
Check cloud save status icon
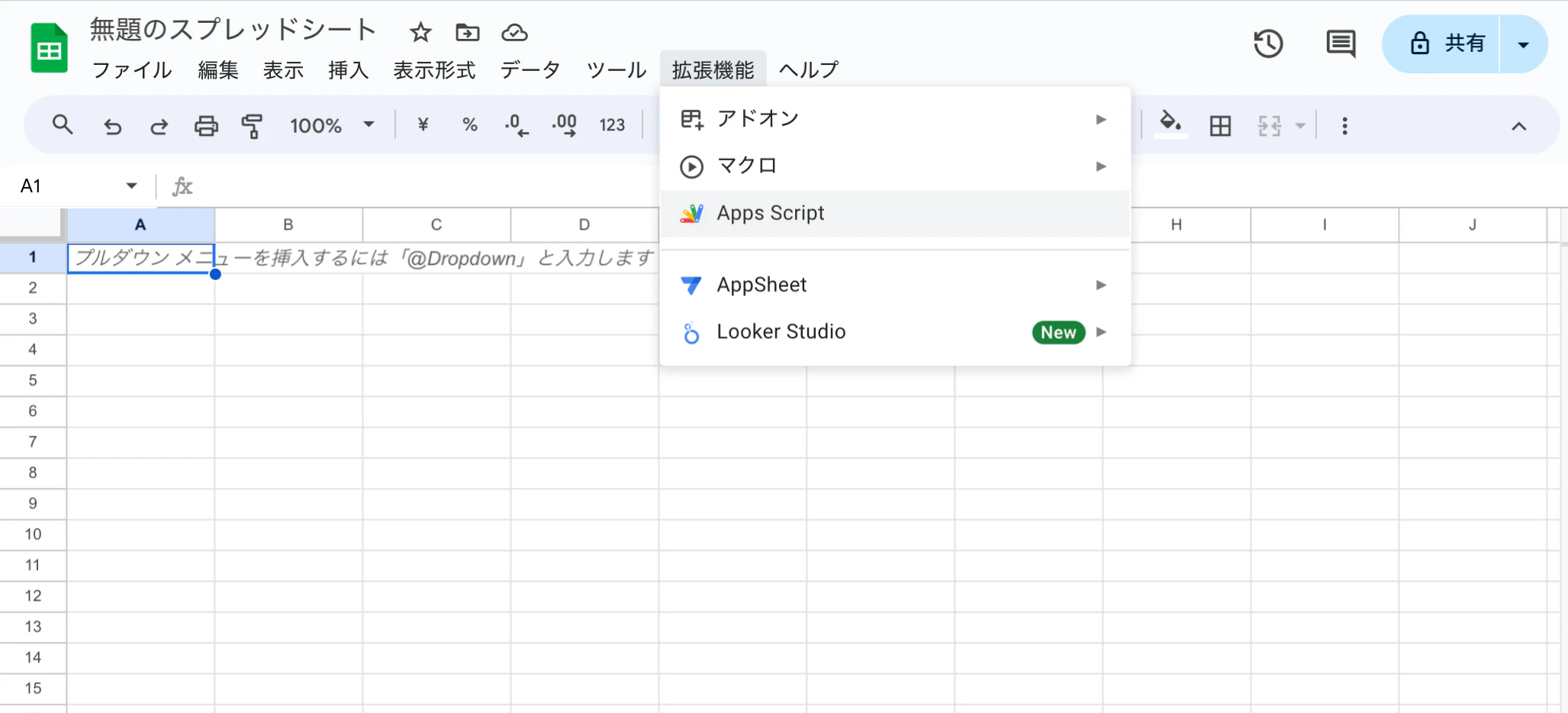(514, 32)
